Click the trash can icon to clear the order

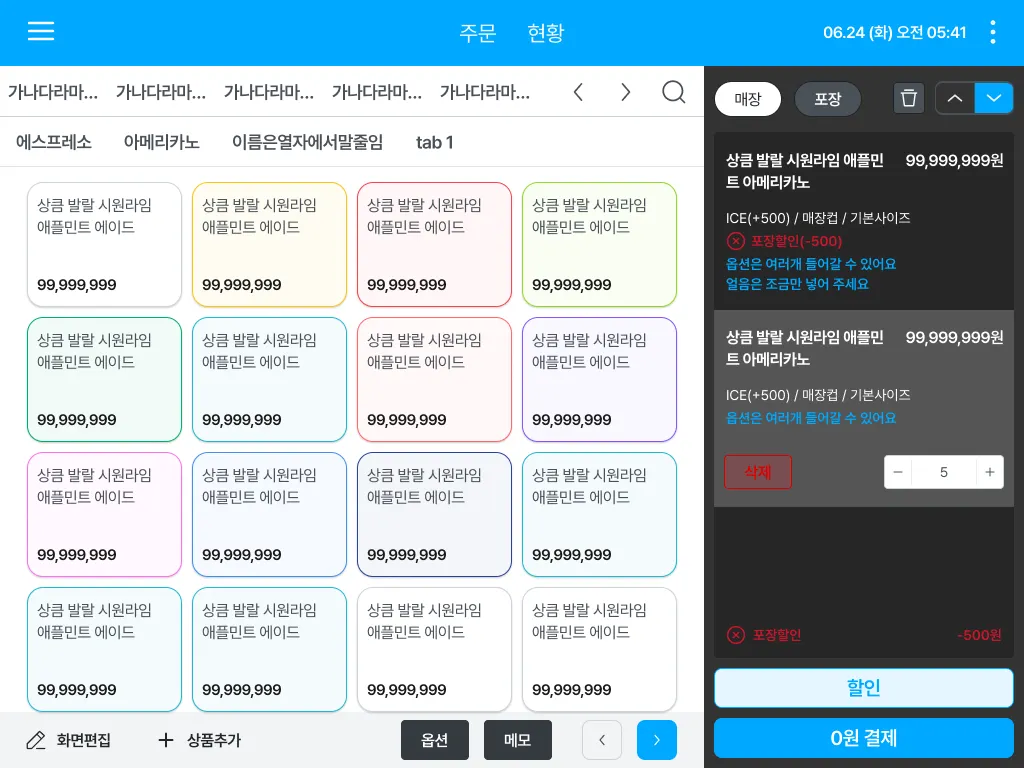pos(908,99)
